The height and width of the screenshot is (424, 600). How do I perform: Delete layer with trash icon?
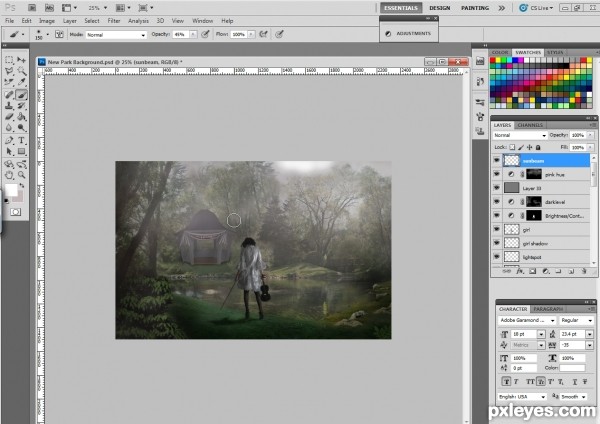coord(584,271)
